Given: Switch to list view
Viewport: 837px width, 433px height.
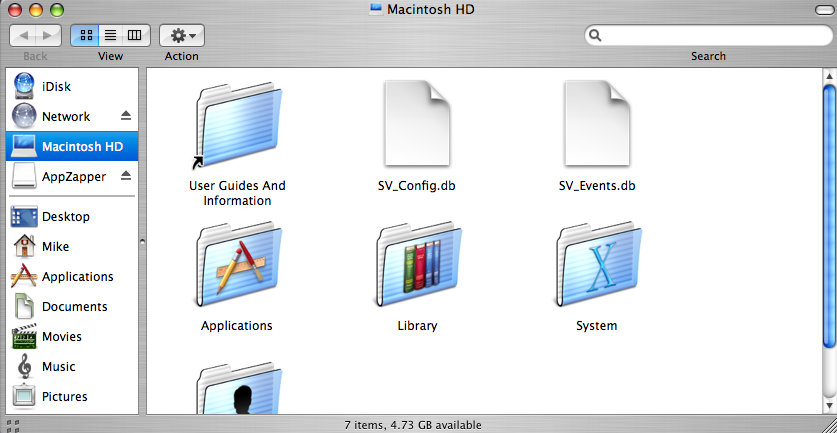Looking at the screenshot, I should click(110, 35).
